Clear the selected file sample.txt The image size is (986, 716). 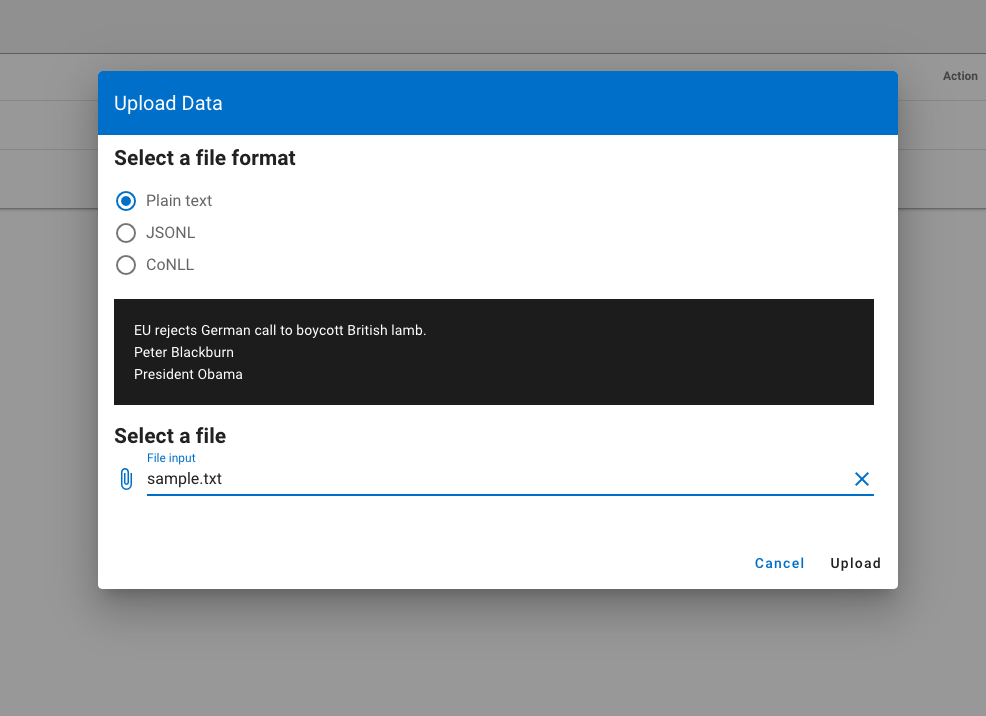(x=861, y=479)
